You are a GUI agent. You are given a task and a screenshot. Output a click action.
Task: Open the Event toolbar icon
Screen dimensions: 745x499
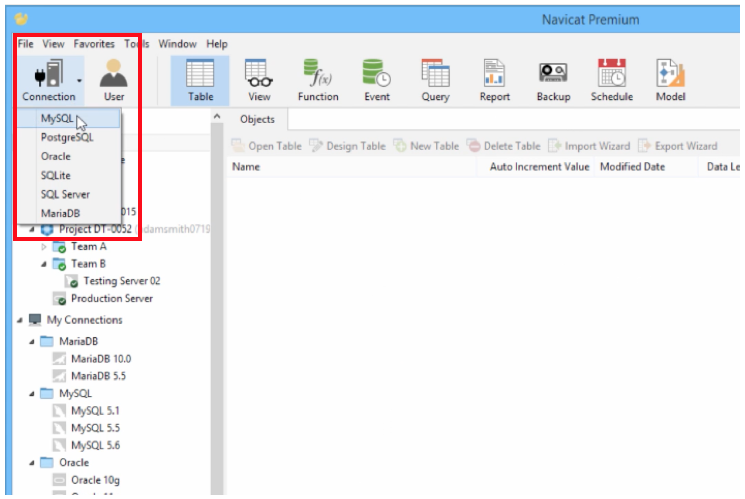pyautogui.click(x=377, y=80)
